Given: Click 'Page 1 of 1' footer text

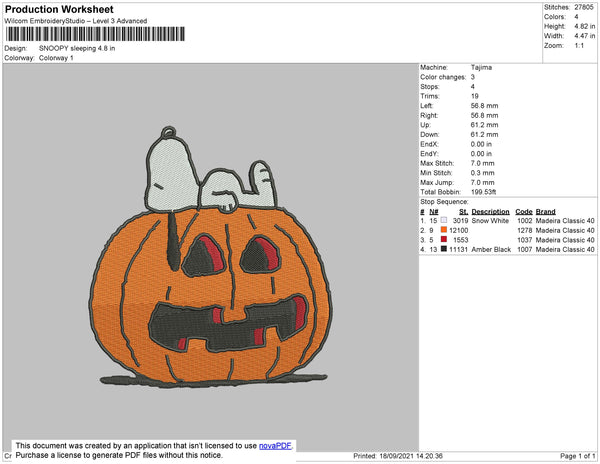Looking at the screenshot, I should click(x=577, y=456).
